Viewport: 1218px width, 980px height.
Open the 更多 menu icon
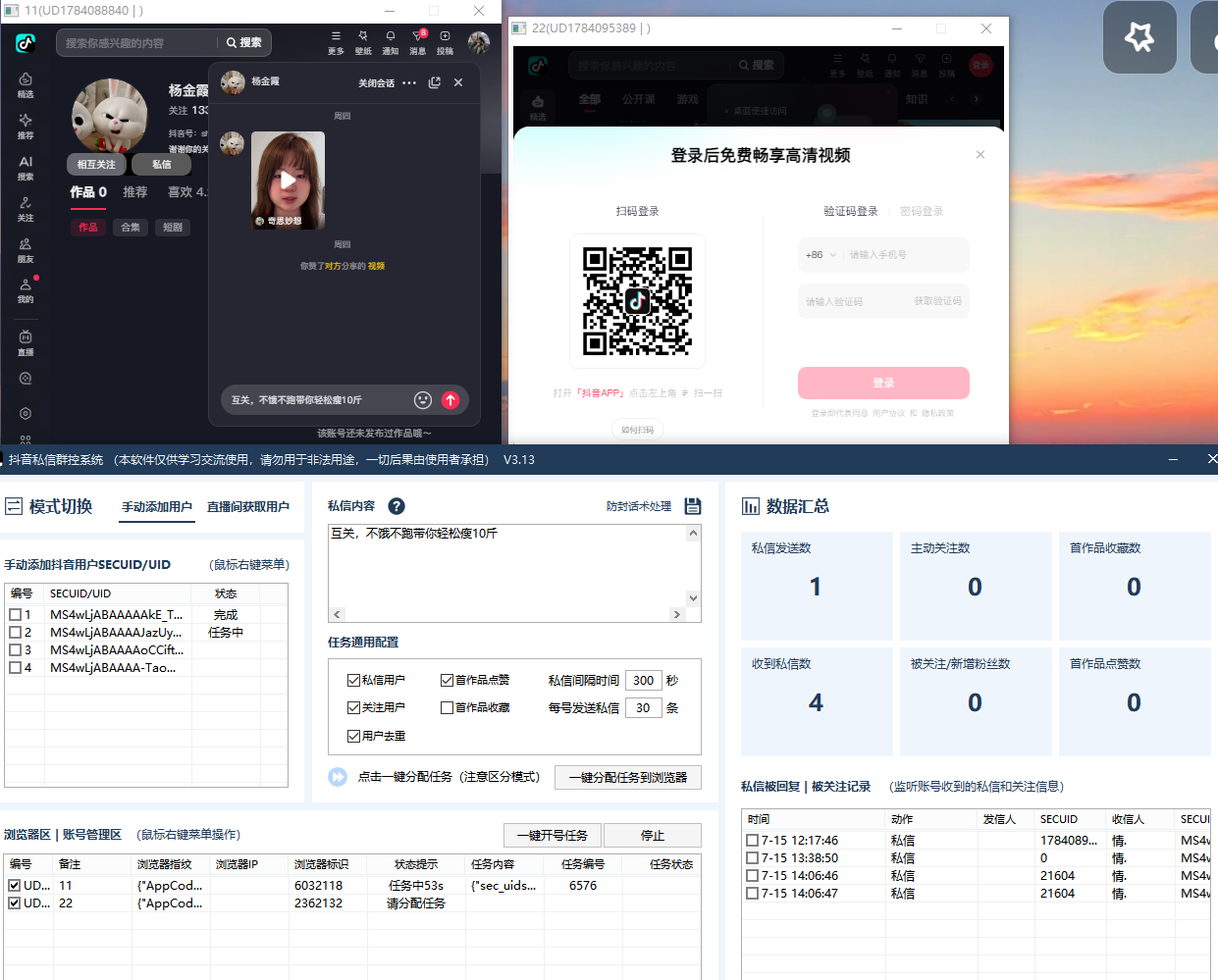coord(336,42)
